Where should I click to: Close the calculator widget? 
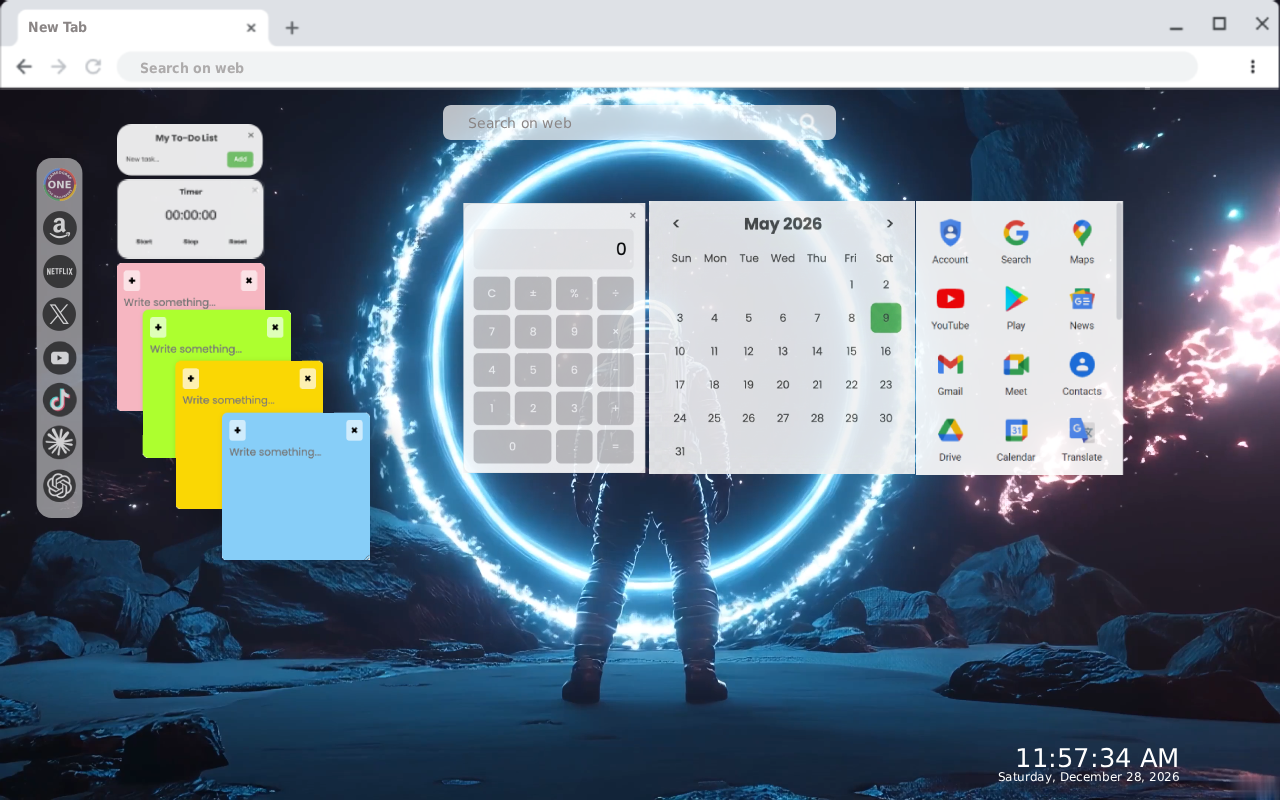tap(632, 215)
